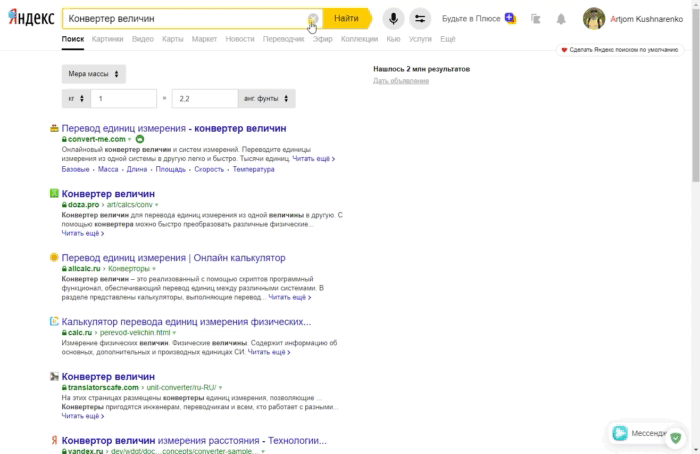Select the Поиск tab
The image size is (700, 454).
(x=73, y=39)
